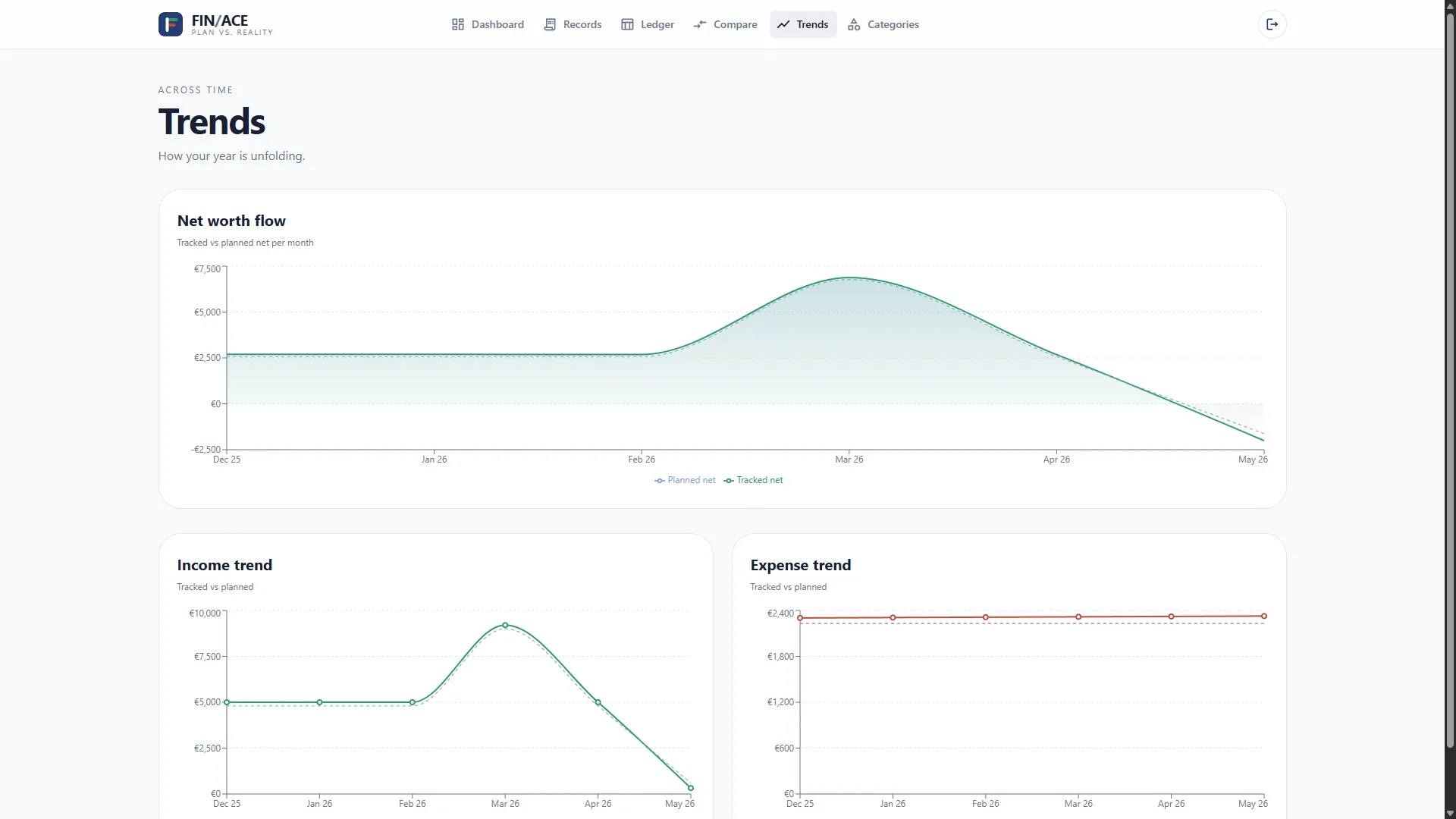Image resolution: width=1456 pixels, height=819 pixels.
Task: Click the May 26 point on Income trend
Action: [691, 788]
